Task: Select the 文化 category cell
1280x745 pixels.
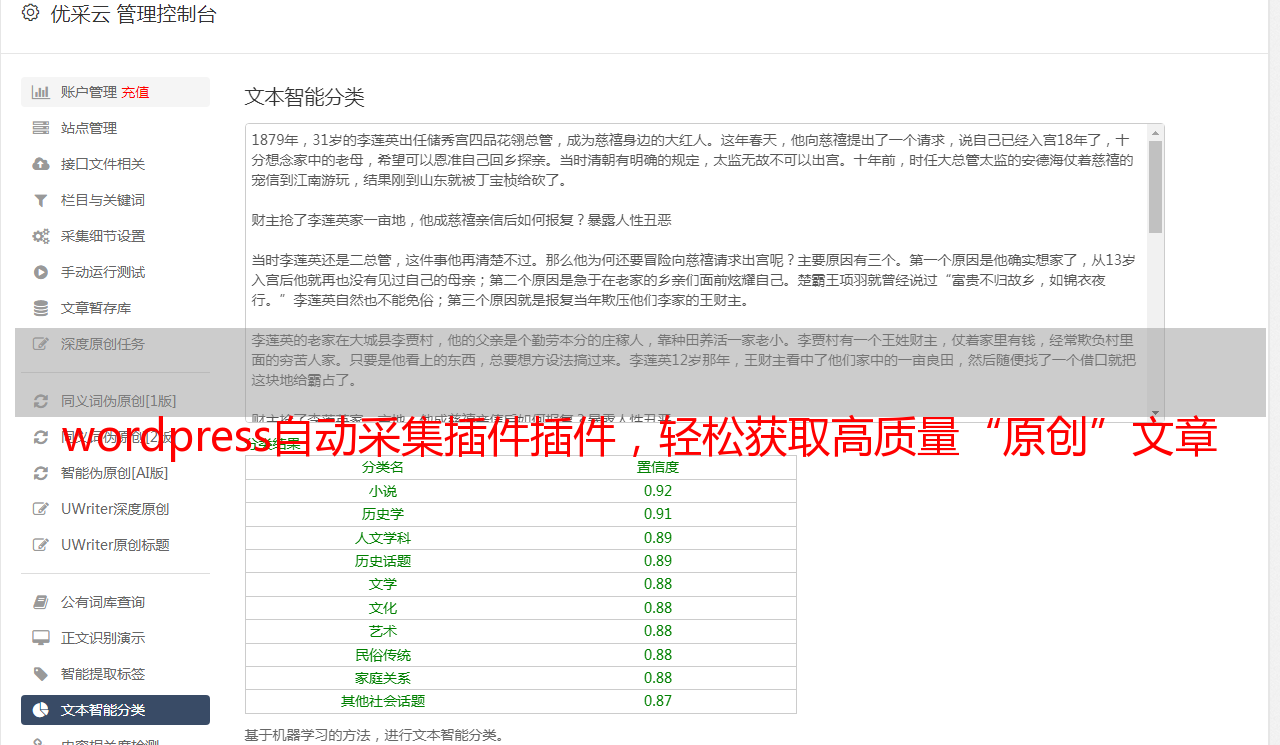Action: pos(383,608)
